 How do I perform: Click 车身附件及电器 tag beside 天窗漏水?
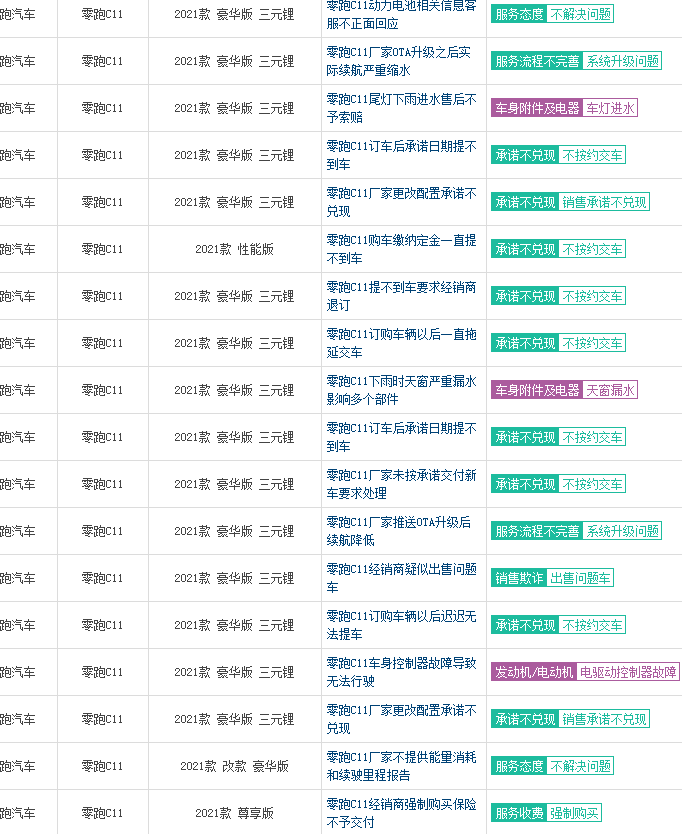pyautogui.click(x=537, y=390)
